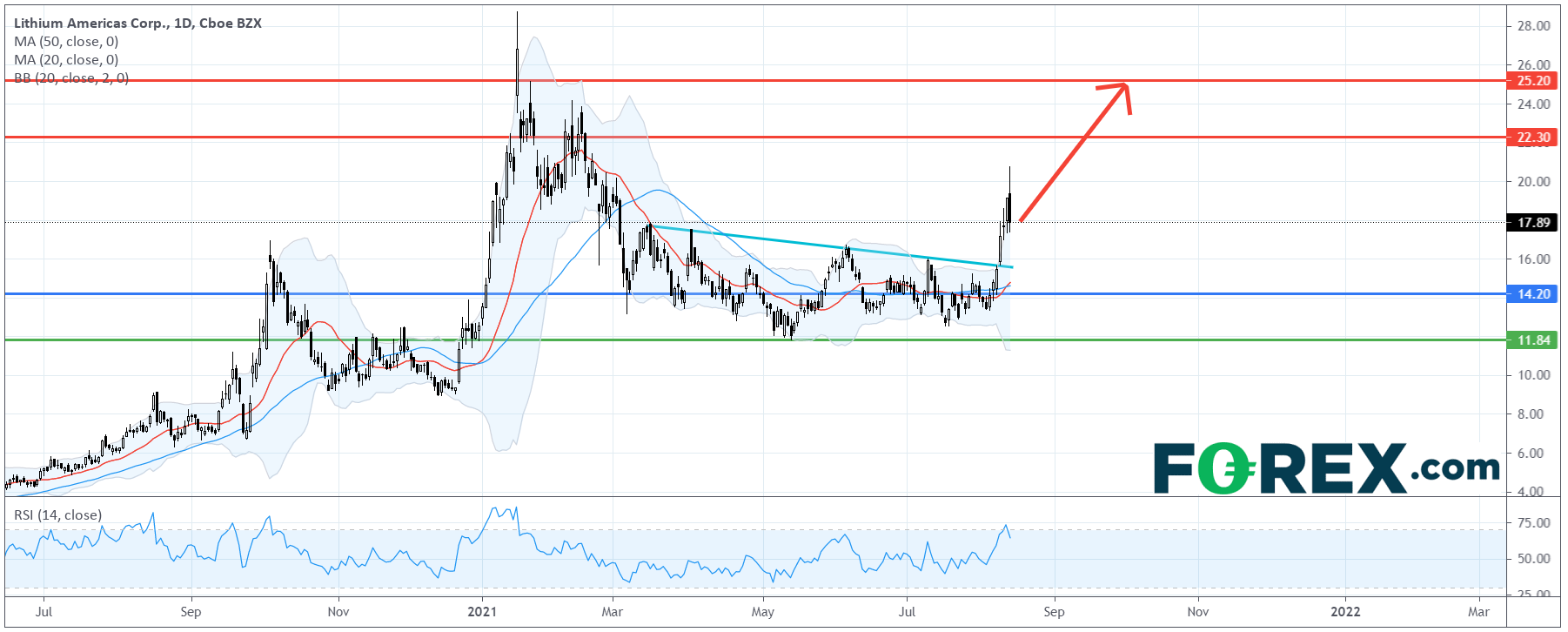Expand the RSI (14, close) indicator label
The width and height of the screenshot is (1568, 632).
click(57, 515)
